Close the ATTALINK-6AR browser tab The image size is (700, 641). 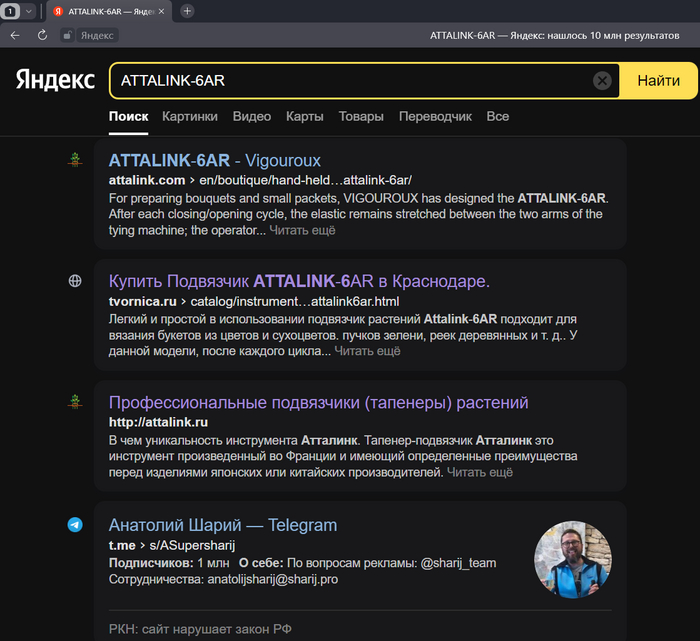tap(162, 12)
